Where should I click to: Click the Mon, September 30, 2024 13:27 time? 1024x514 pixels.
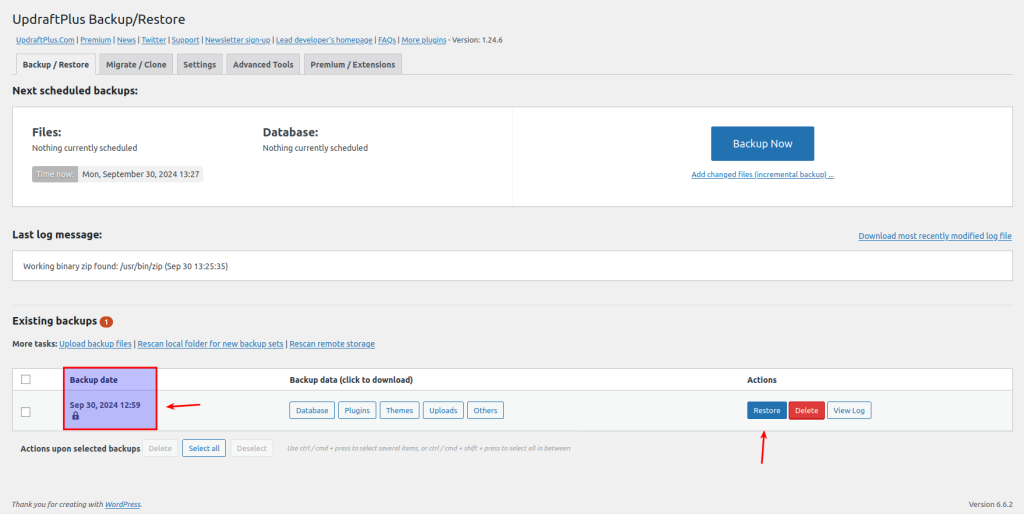click(140, 174)
